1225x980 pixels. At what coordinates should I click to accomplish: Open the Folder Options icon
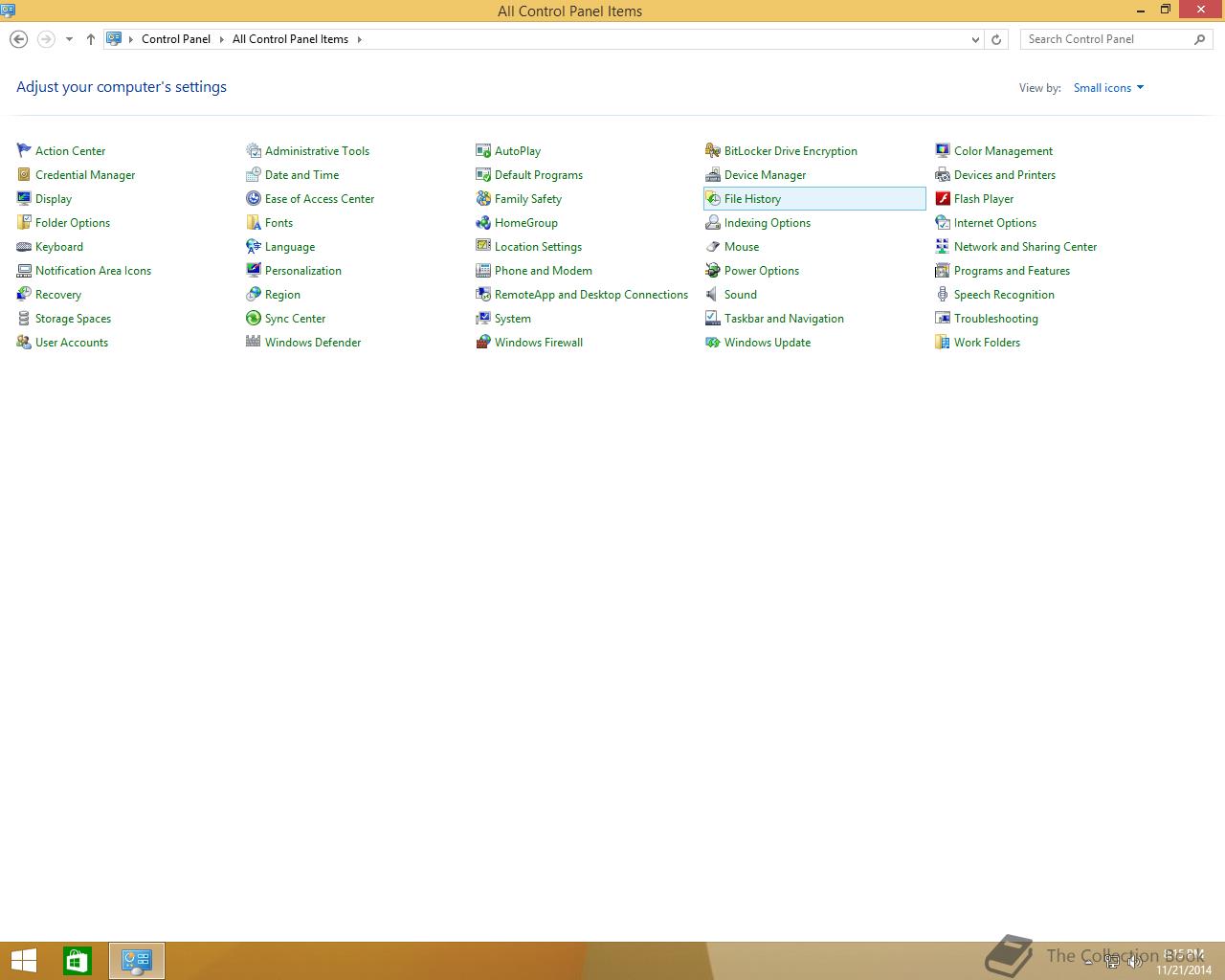[x=24, y=222]
